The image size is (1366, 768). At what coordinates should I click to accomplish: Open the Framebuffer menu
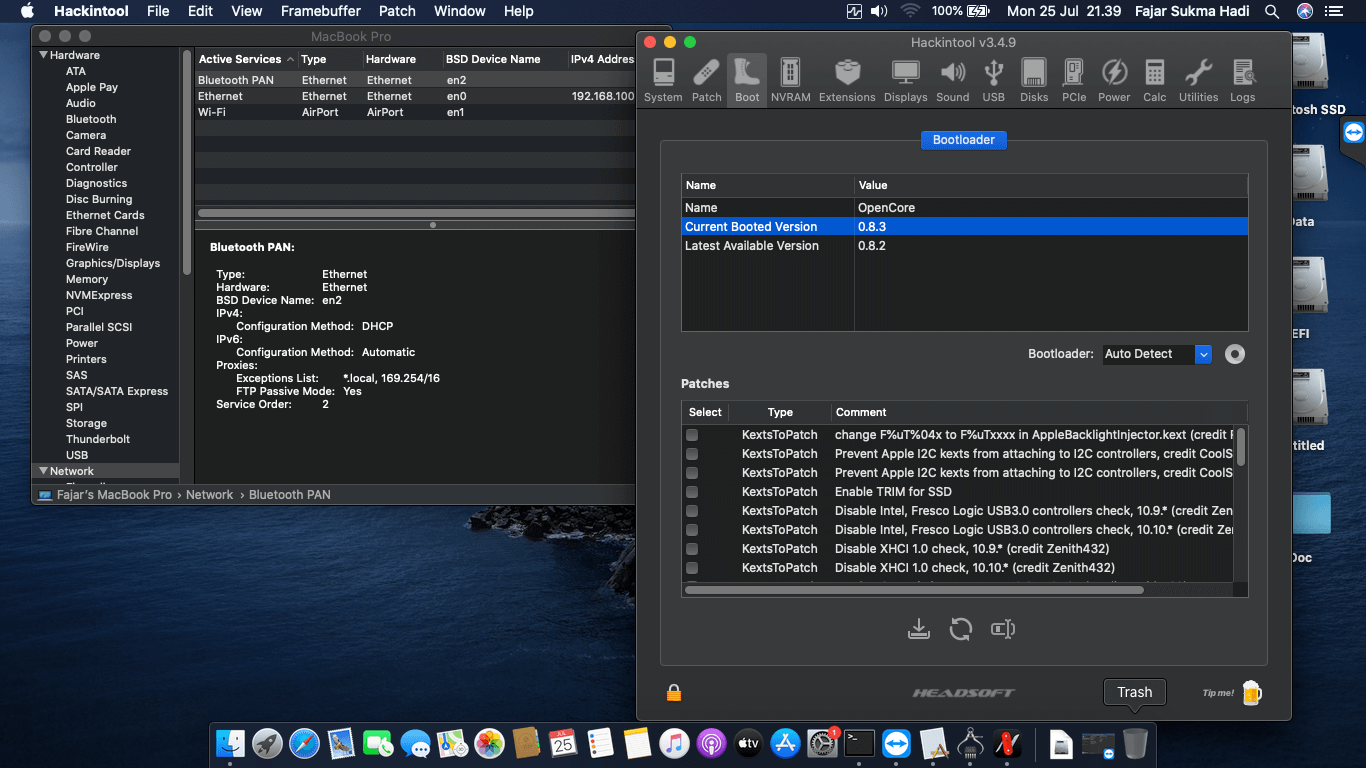[321, 11]
